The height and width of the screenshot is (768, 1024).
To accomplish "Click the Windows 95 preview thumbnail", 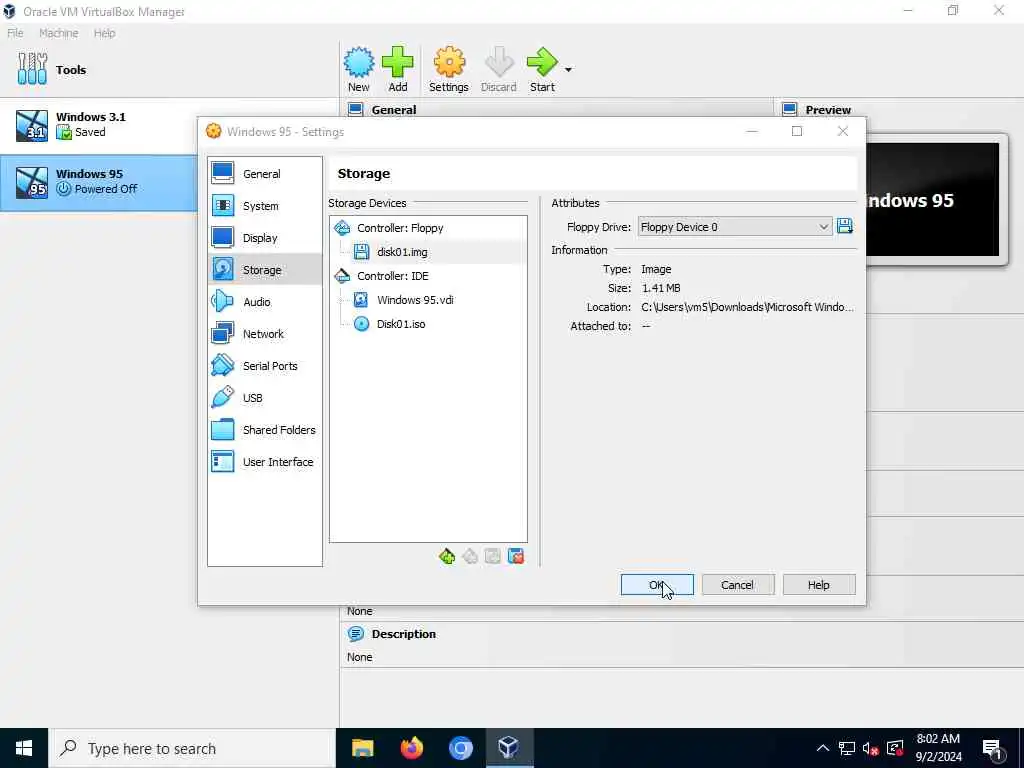I will [933, 199].
